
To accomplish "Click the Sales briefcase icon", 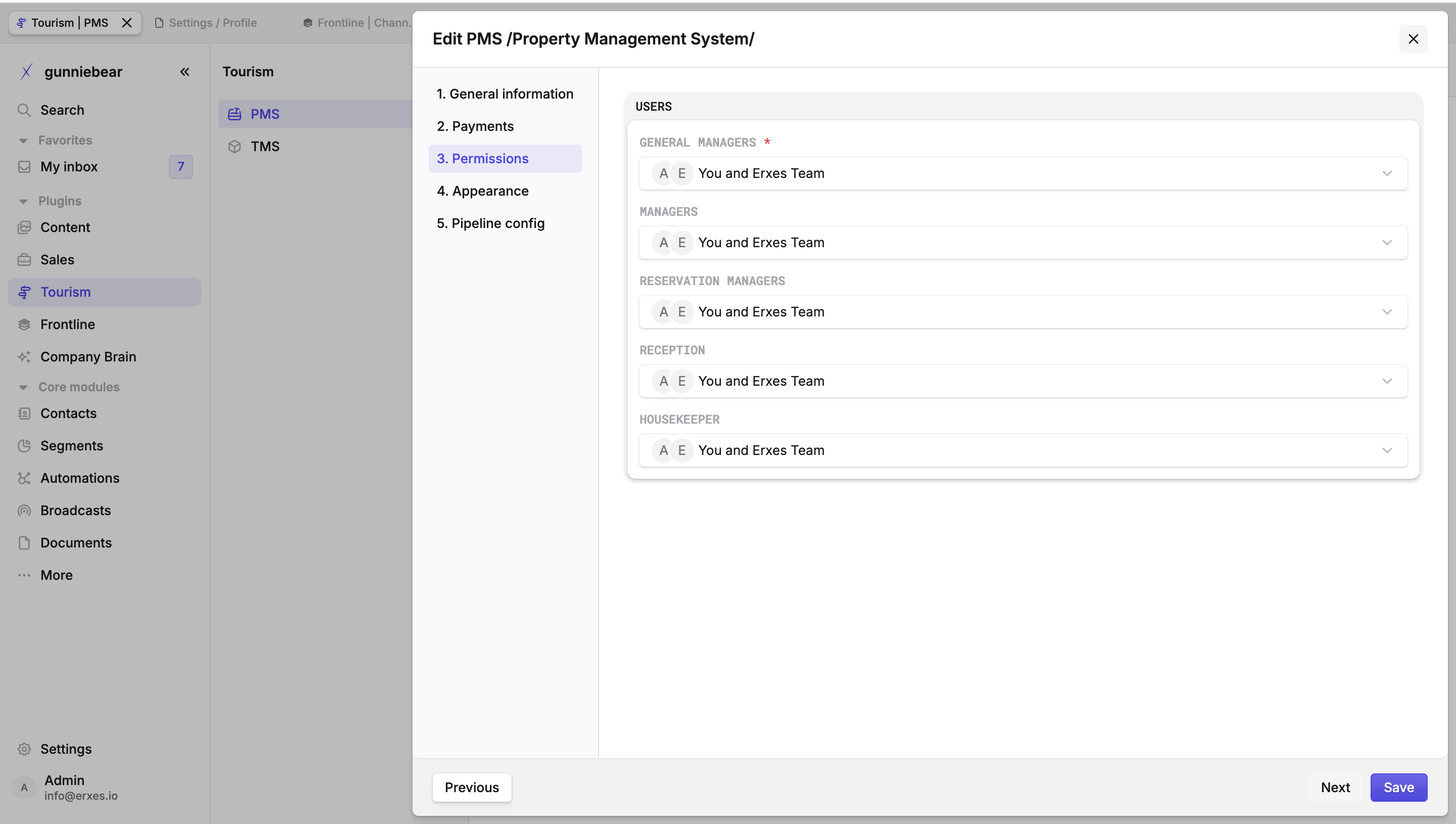I will point(24,259).
